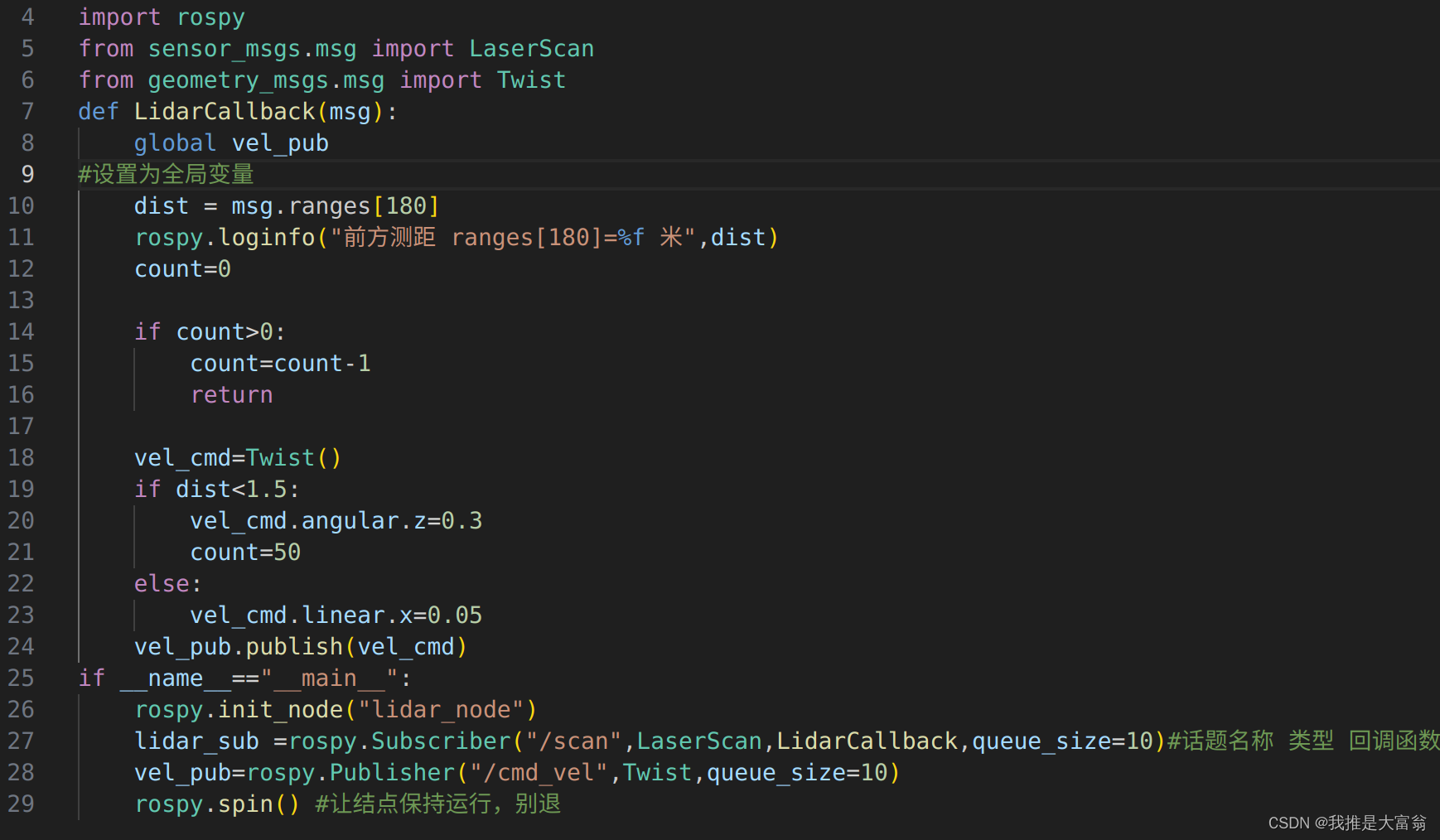Screen dimensions: 1440x840
Task: Click 'if count>0:' statement
Action: click(x=210, y=332)
